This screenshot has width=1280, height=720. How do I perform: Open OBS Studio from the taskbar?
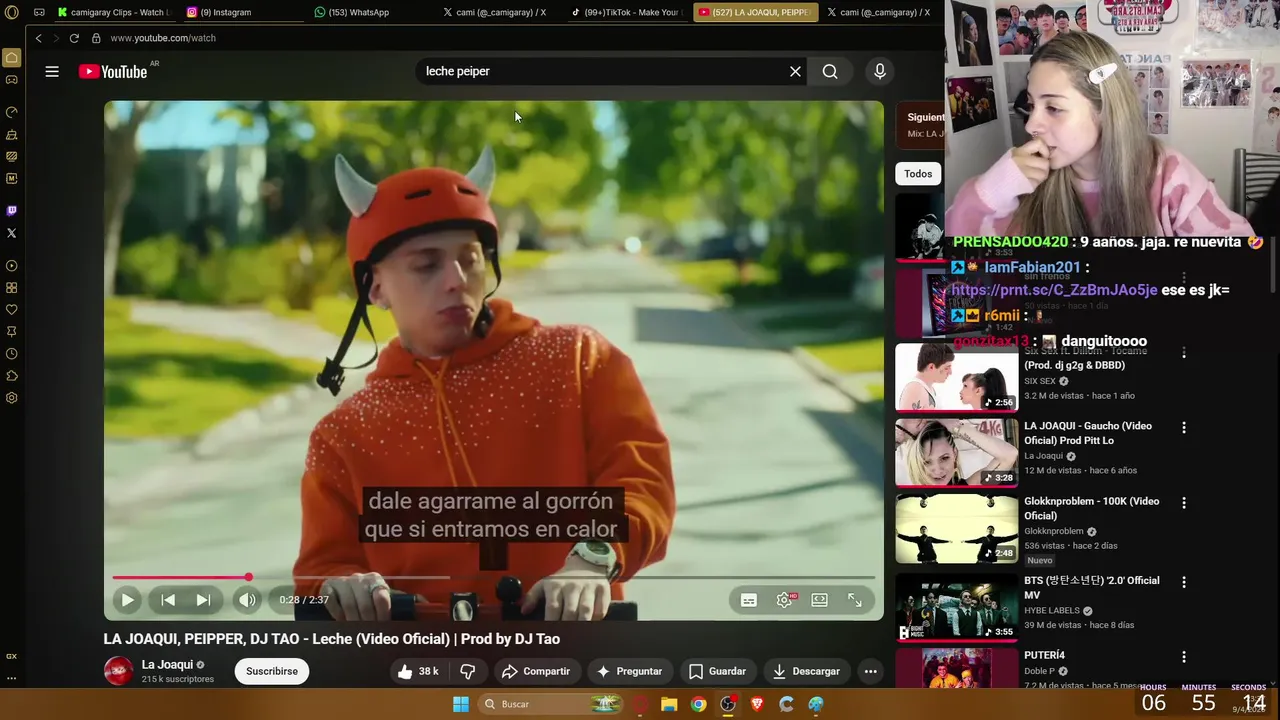tap(728, 704)
